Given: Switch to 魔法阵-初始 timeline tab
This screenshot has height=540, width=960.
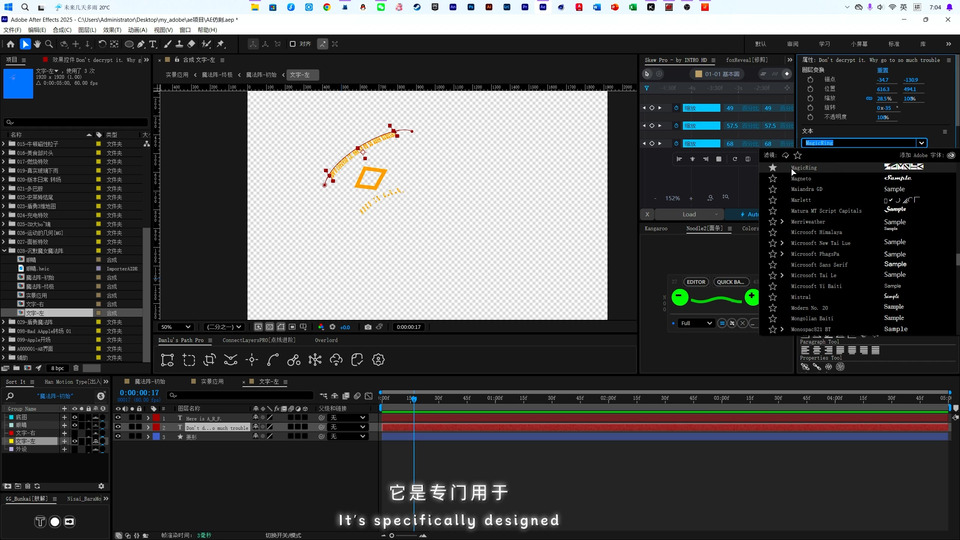Looking at the screenshot, I should (149, 381).
